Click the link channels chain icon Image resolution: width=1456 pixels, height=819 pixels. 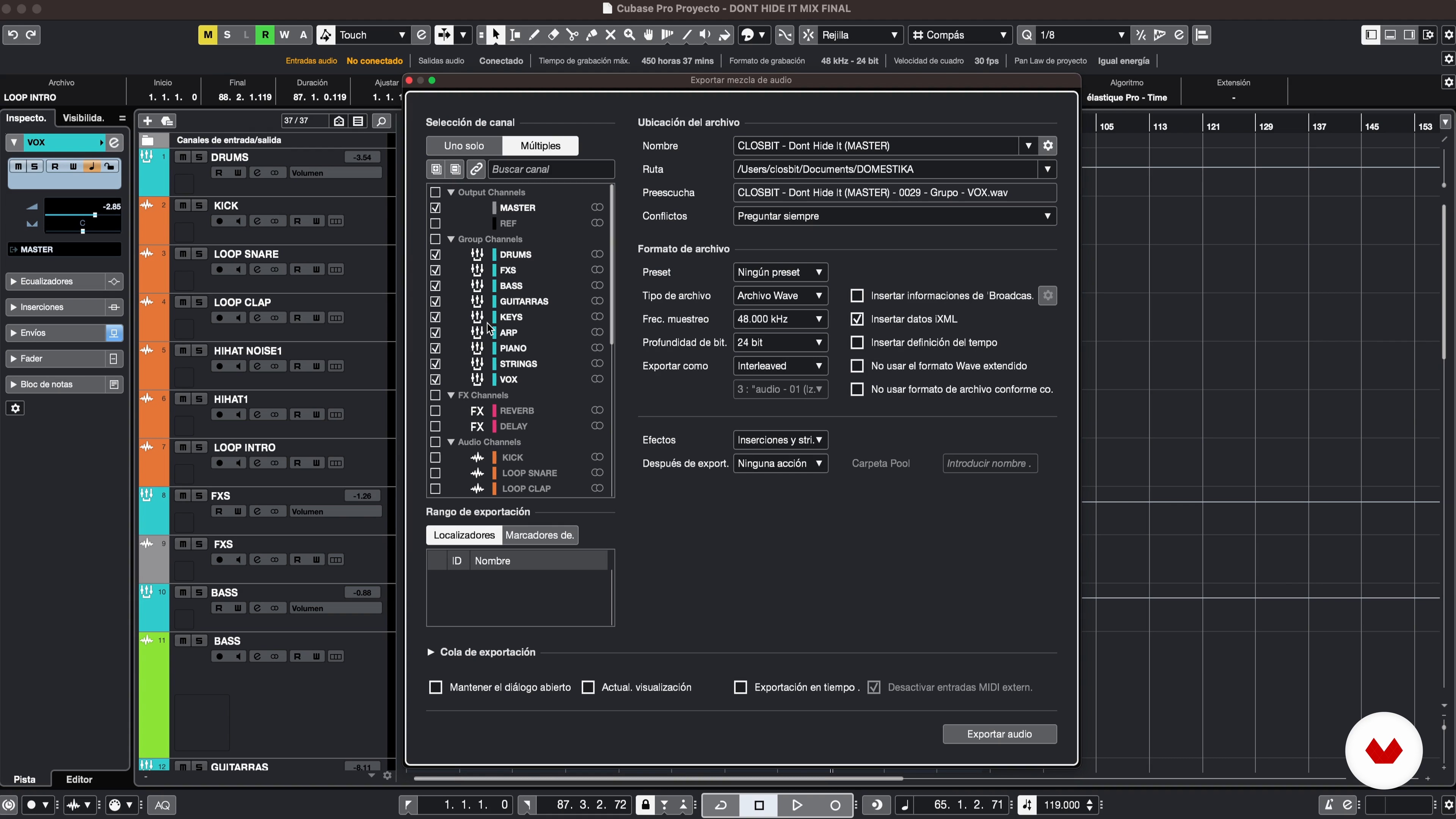point(476,169)
